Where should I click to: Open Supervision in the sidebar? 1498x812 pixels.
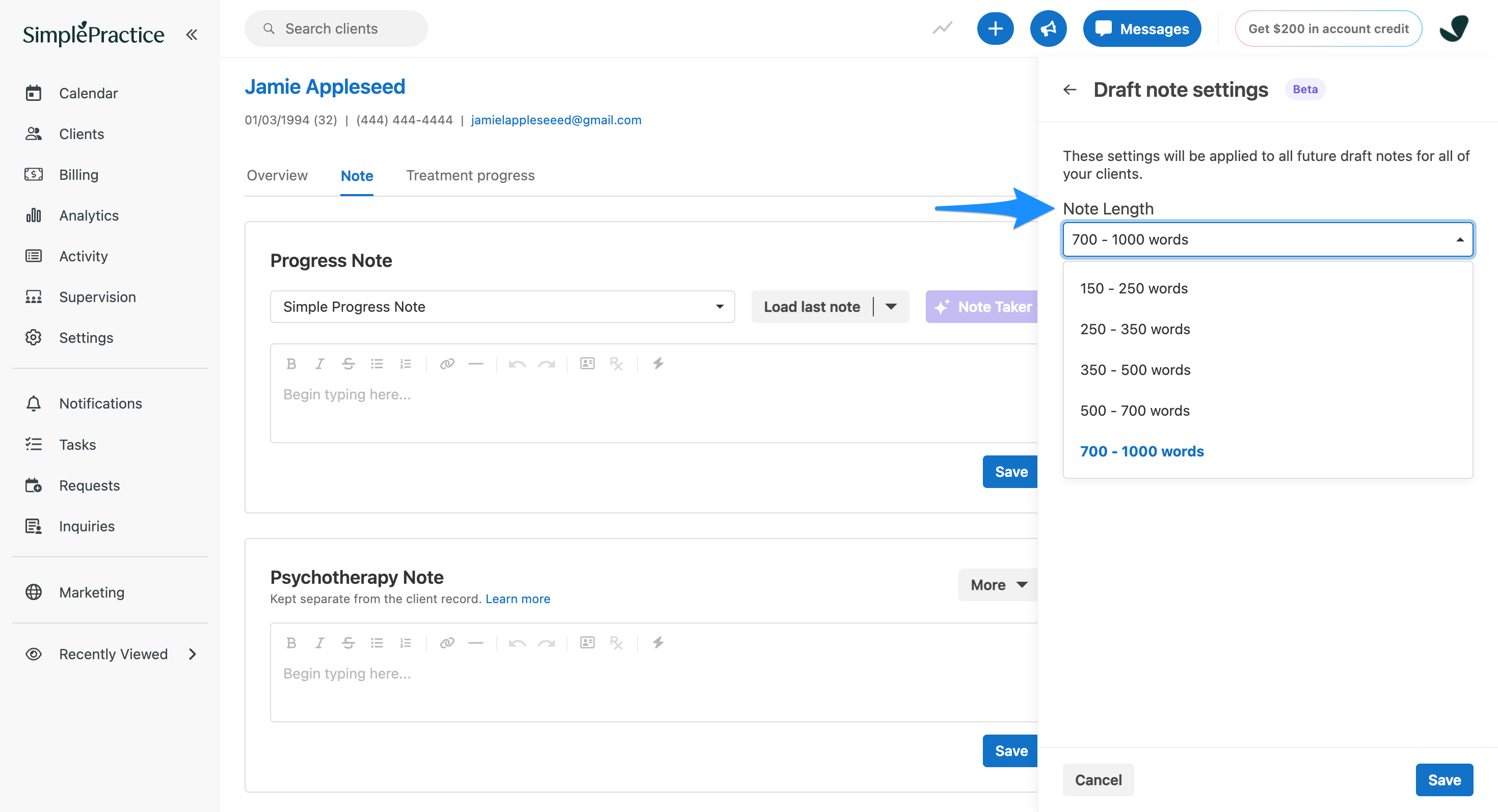point(97,296)
